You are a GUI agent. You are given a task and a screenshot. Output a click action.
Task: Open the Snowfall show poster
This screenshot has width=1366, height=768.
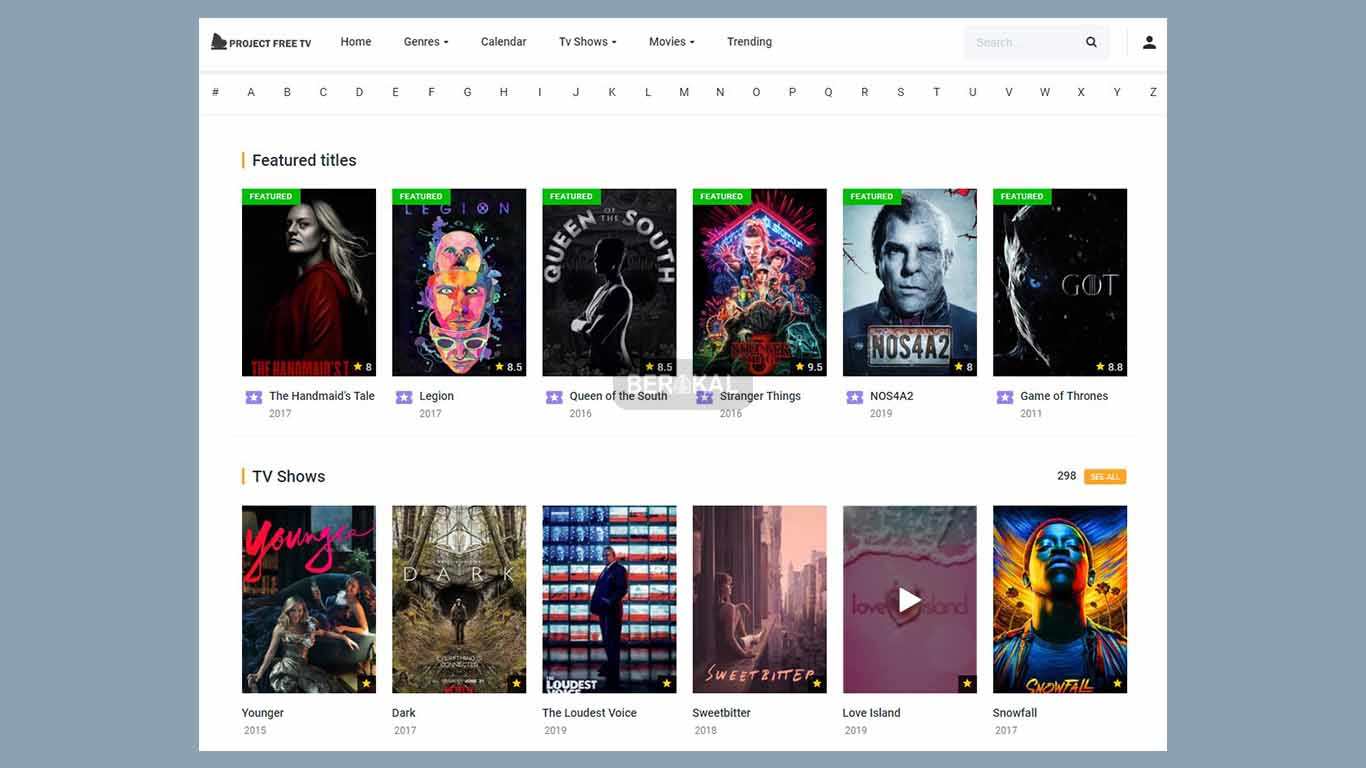pyautogui.click(x=1060, y=599)
